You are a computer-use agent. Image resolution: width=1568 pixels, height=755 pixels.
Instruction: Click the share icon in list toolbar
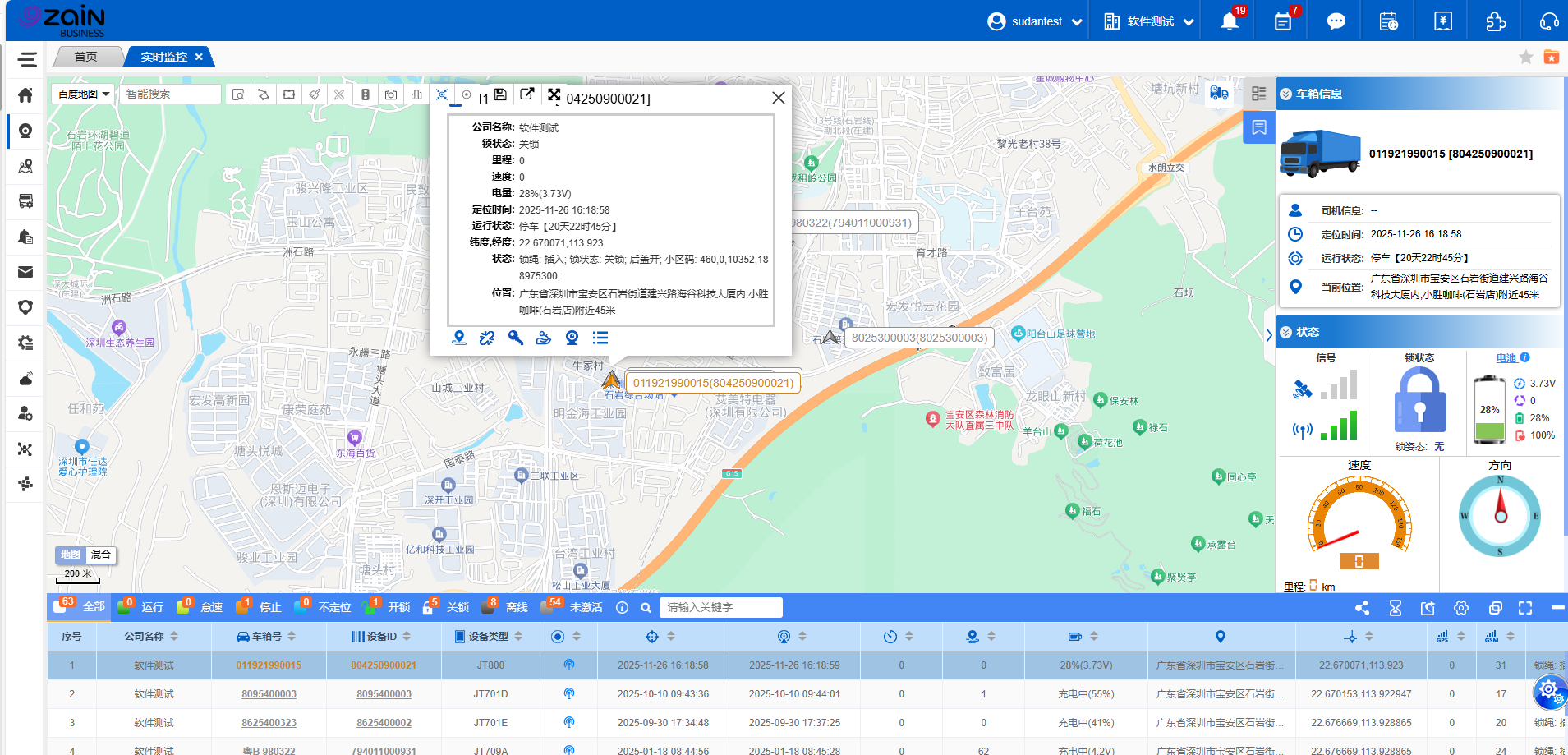point(1362,608)
